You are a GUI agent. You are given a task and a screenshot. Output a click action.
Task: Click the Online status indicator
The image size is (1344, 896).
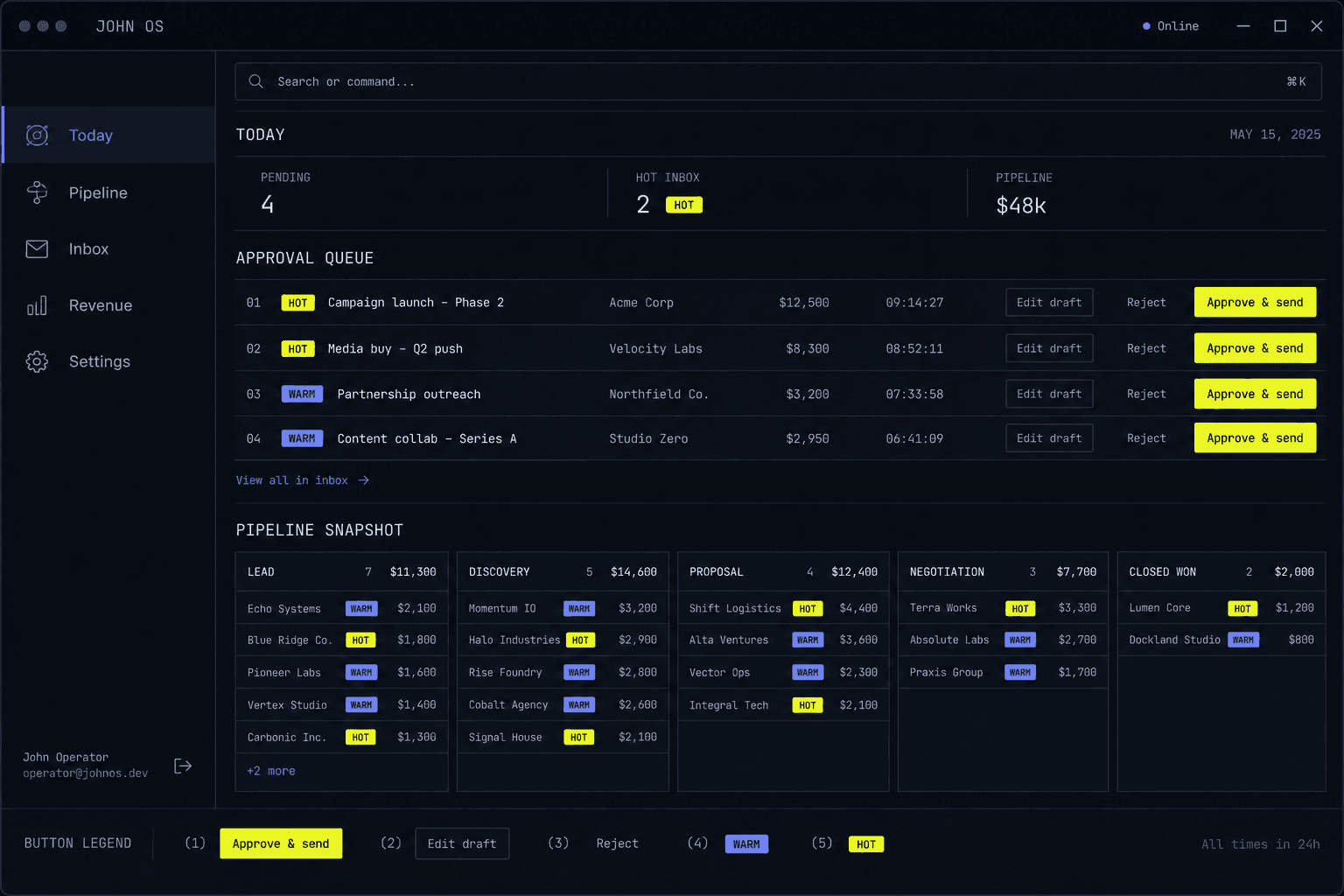1171,26
